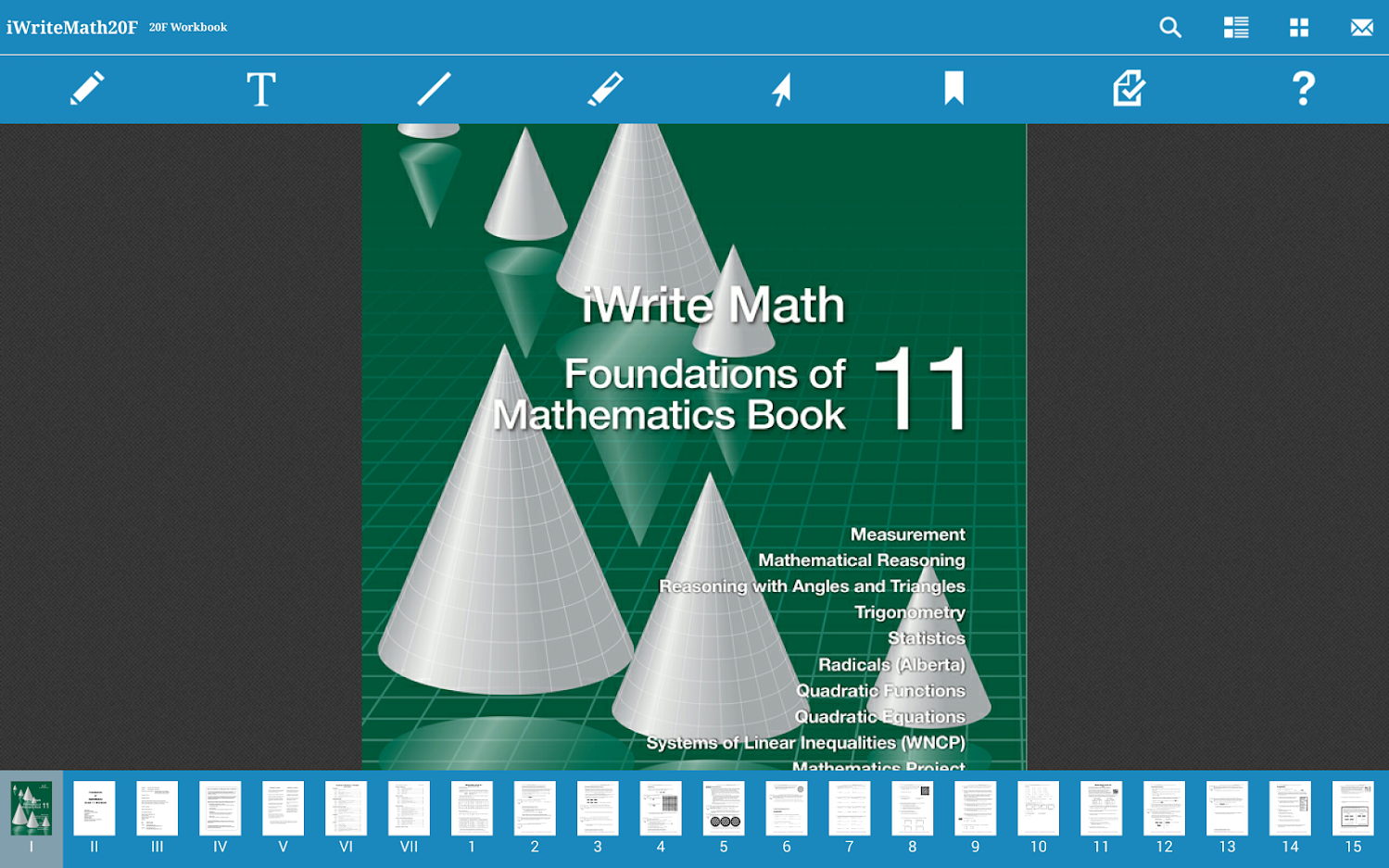Open page 9 thumbnail
Viewport: 1389px width, 868px height.
coord(975,808)
